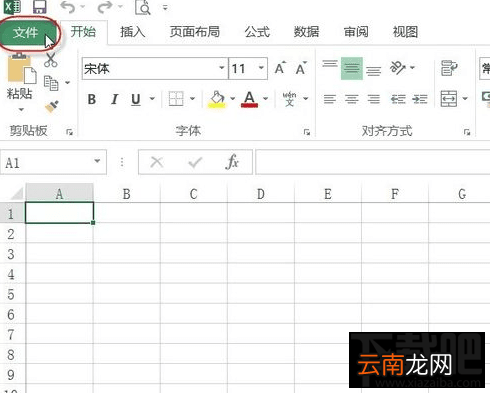Decrease font size with the smaller A
This screenshot has height=393, width=490.
point(301,68)
